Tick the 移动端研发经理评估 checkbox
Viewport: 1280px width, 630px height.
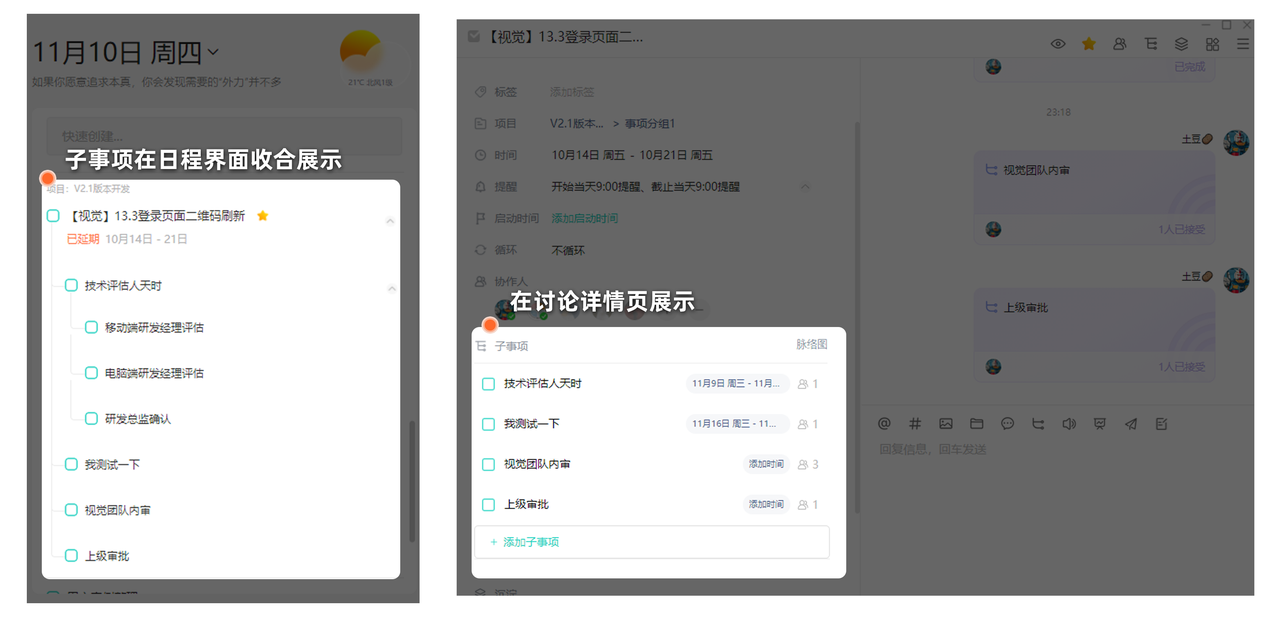92,328
